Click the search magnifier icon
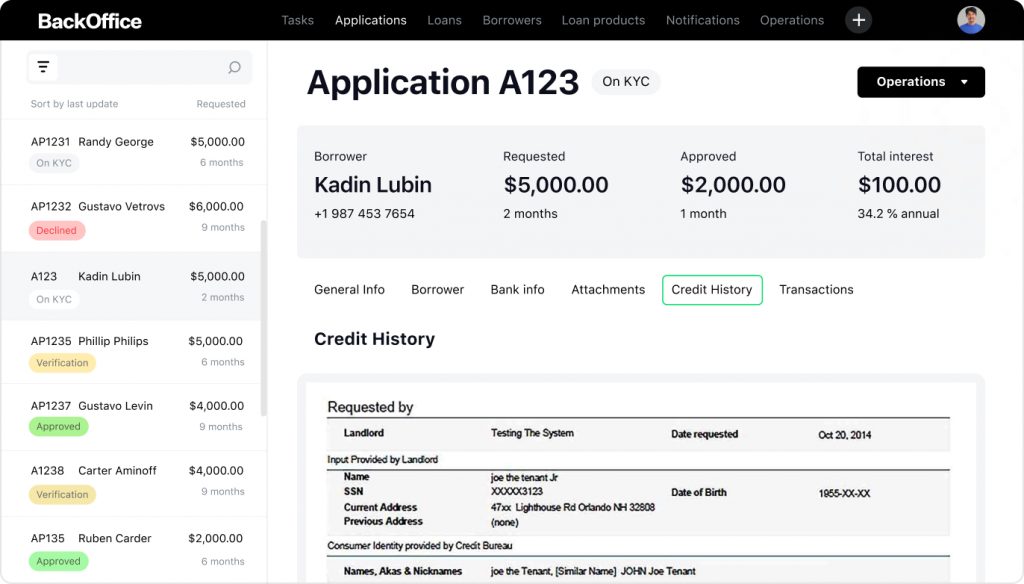Image resolution: width=1024 pixels, height=584 pixels. pos(234,67)
